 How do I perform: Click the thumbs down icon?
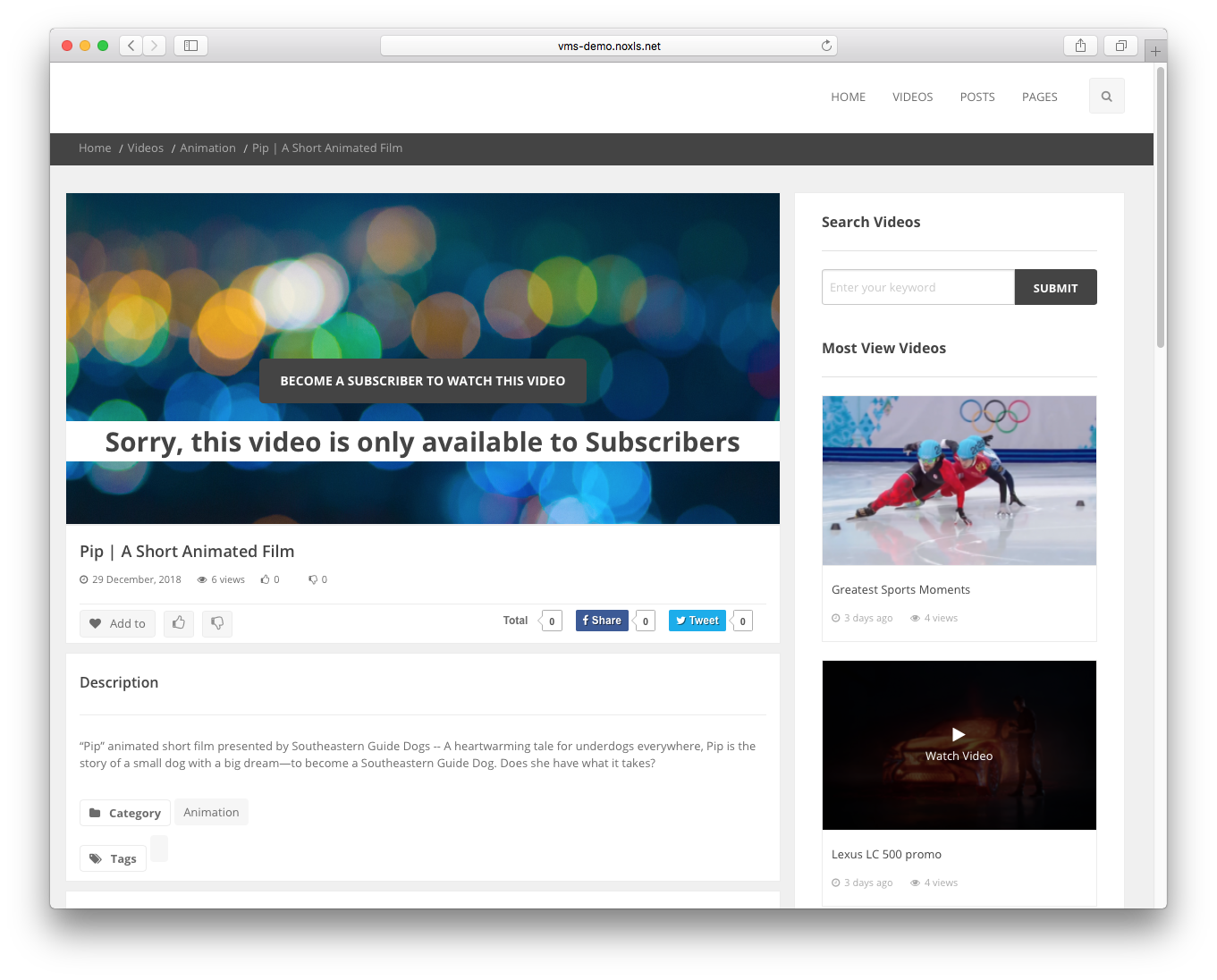point(216,623)
